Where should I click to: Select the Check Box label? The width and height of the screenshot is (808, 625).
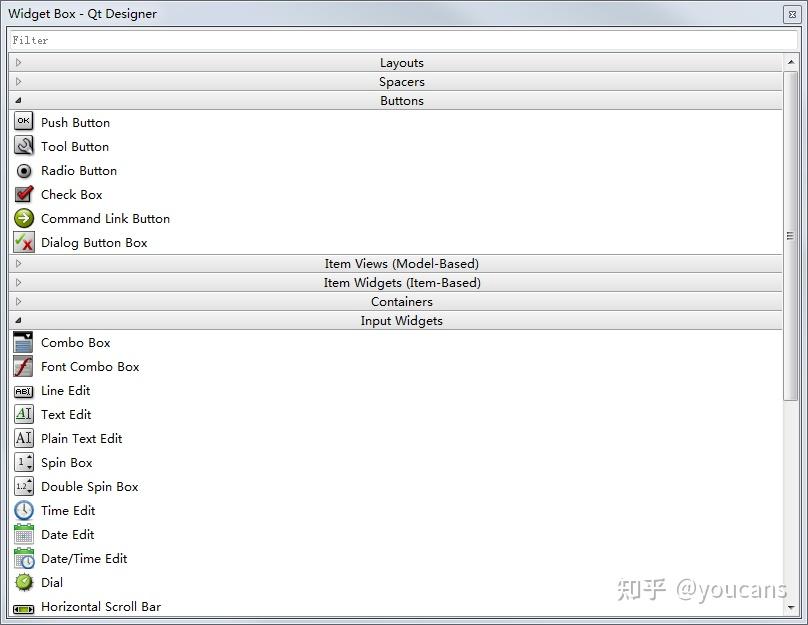pyautogui.click(x=72, y=195)
